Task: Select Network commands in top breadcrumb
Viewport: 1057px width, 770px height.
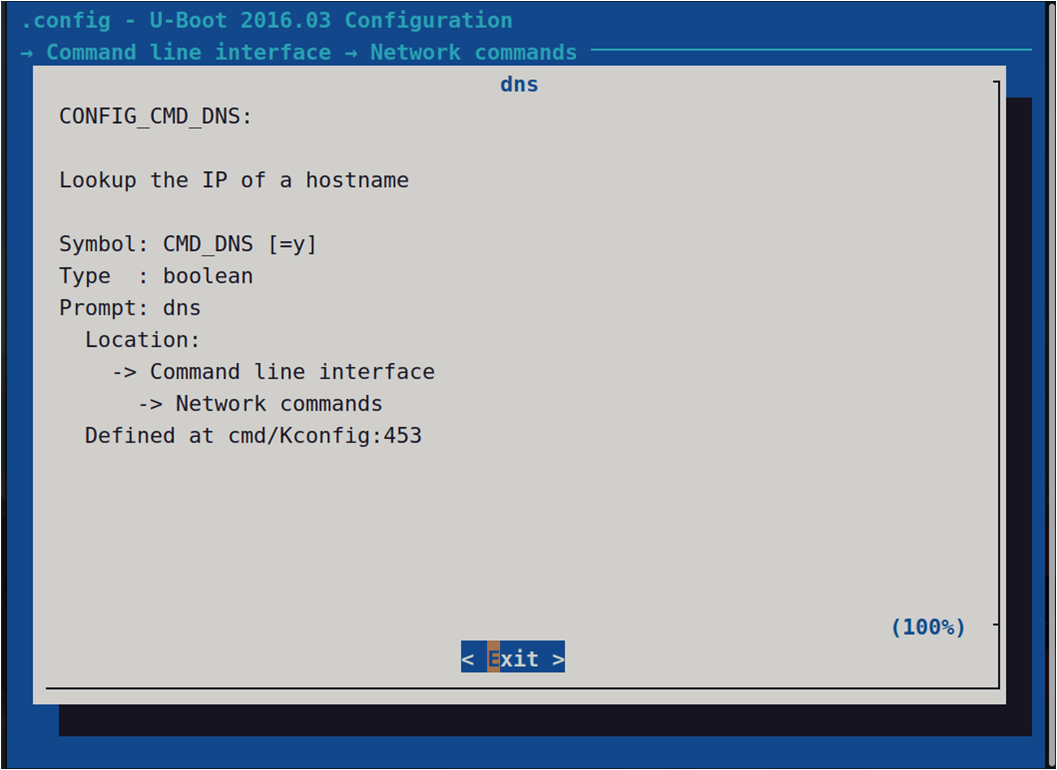Action: [473, 52]
